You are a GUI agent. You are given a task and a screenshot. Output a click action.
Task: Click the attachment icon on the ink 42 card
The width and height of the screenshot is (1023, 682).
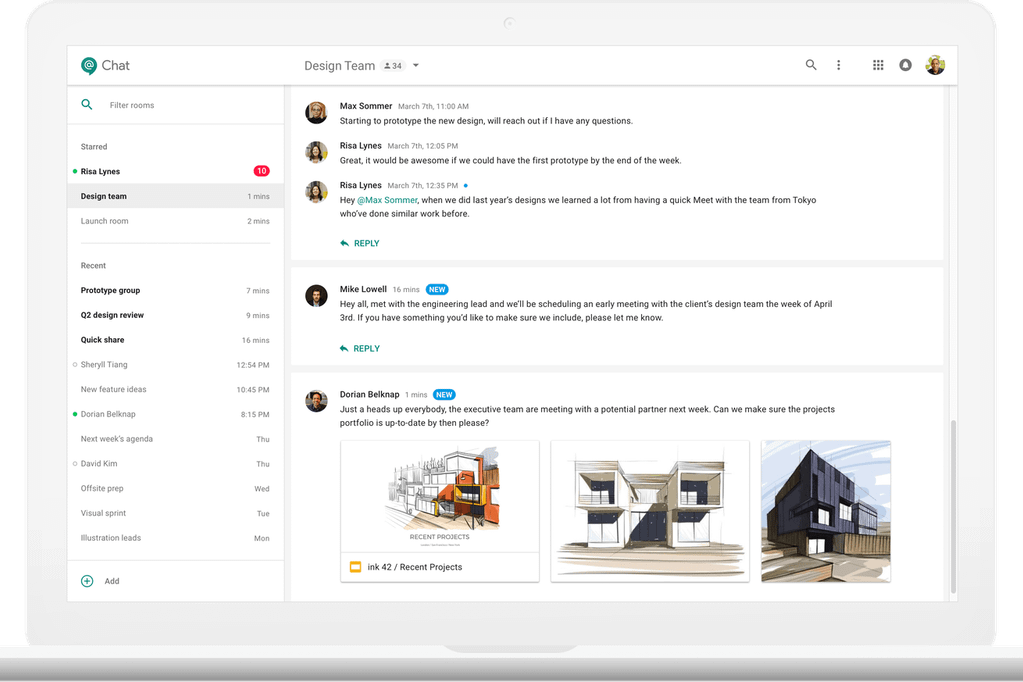355,566
